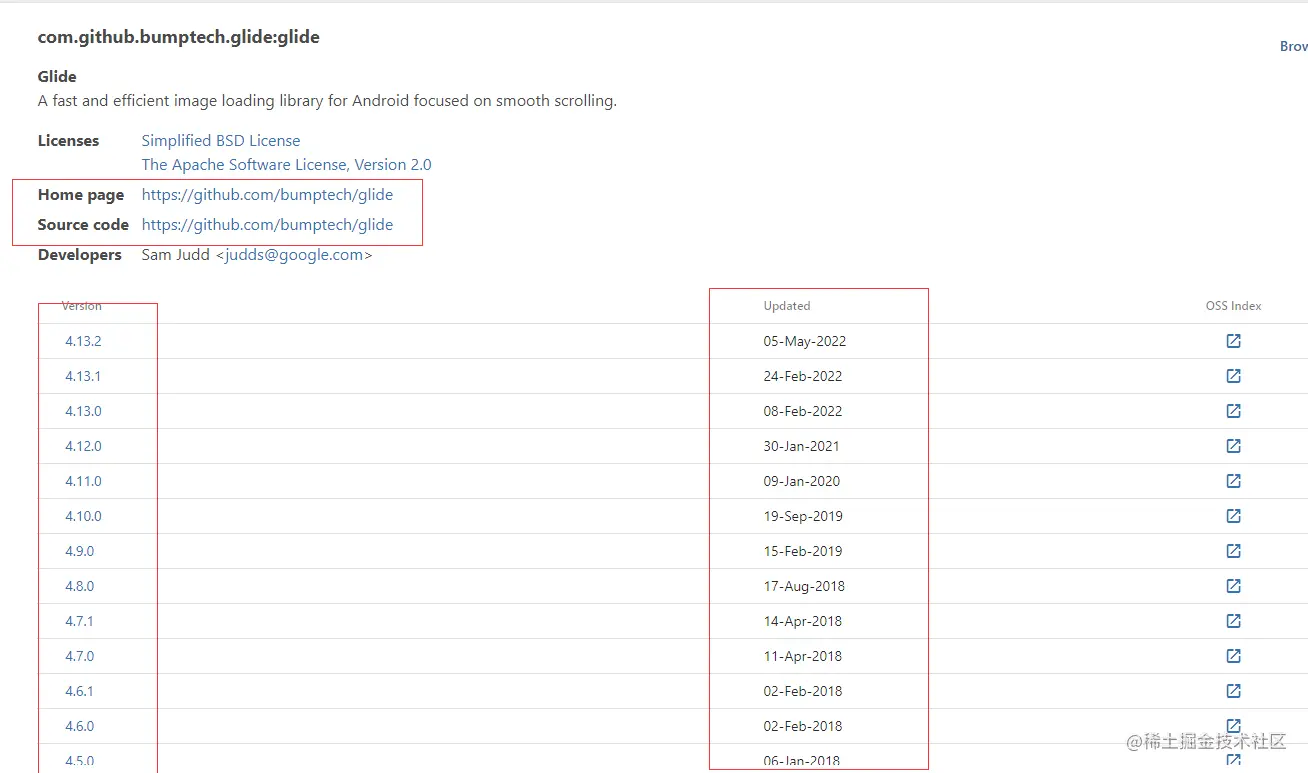Select the date 09-Jan-2020
This screenshot has width=1308, height=773.
point(802,481)
